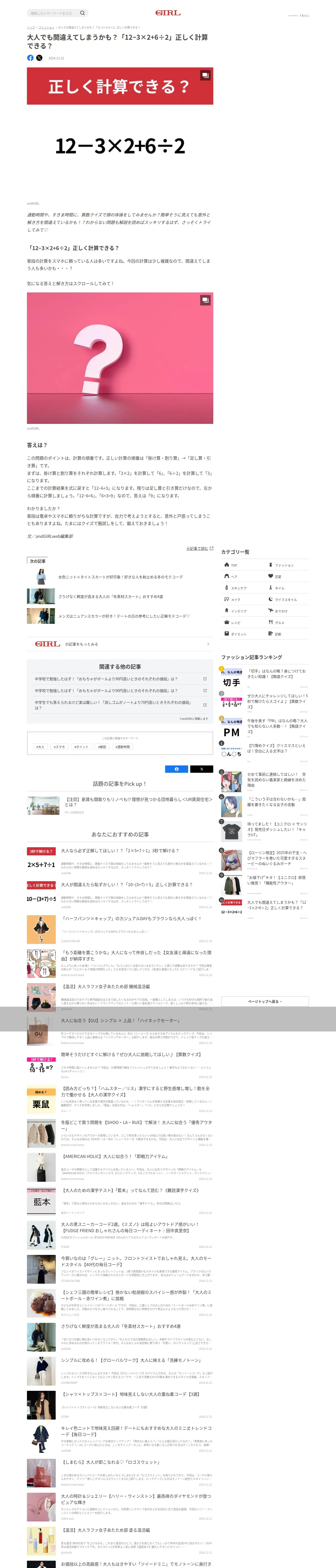Open the ネイル category icon
Viewport: 336px width, 1568px height.
271,588
